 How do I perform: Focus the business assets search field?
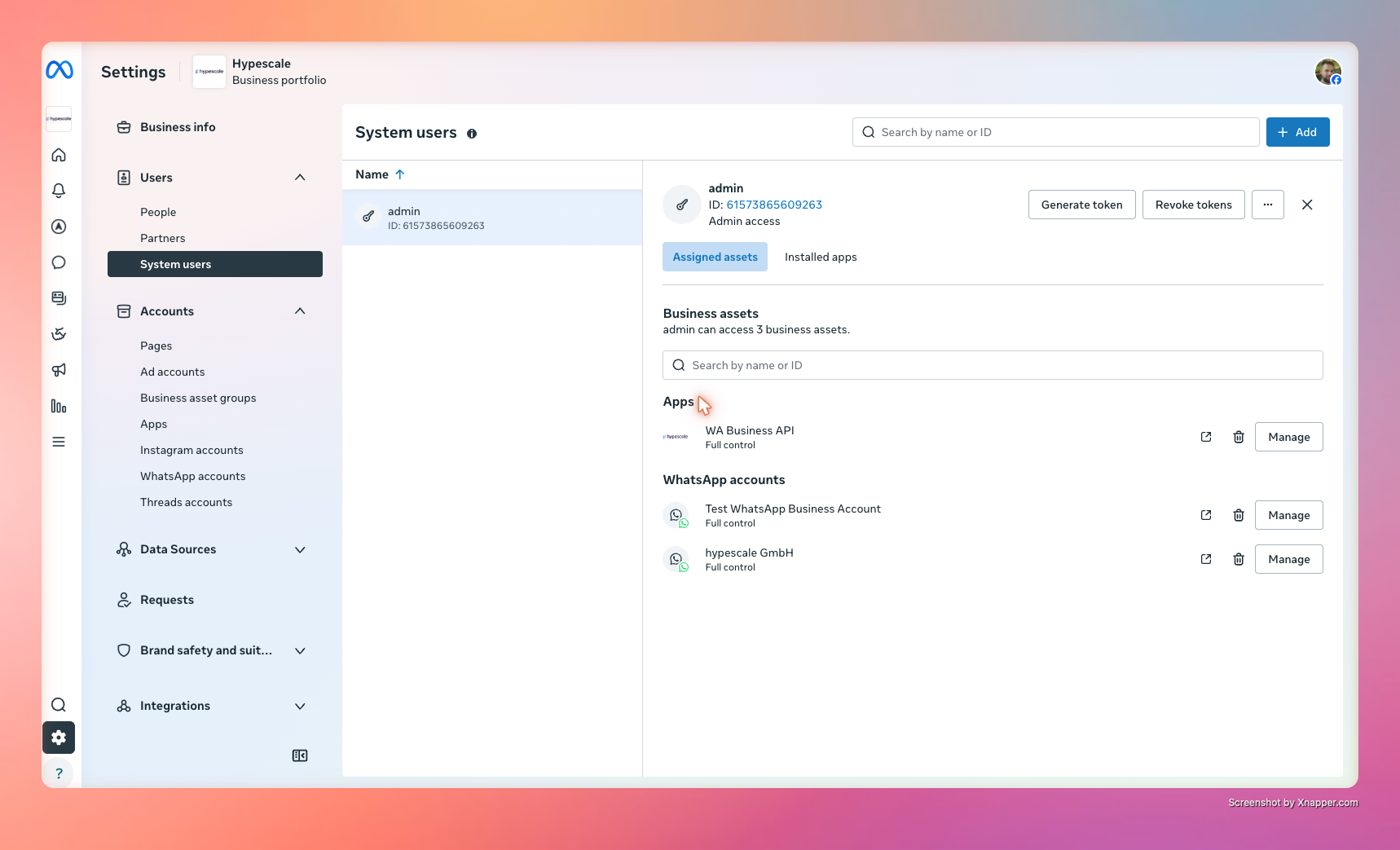(x=993, y=365)
